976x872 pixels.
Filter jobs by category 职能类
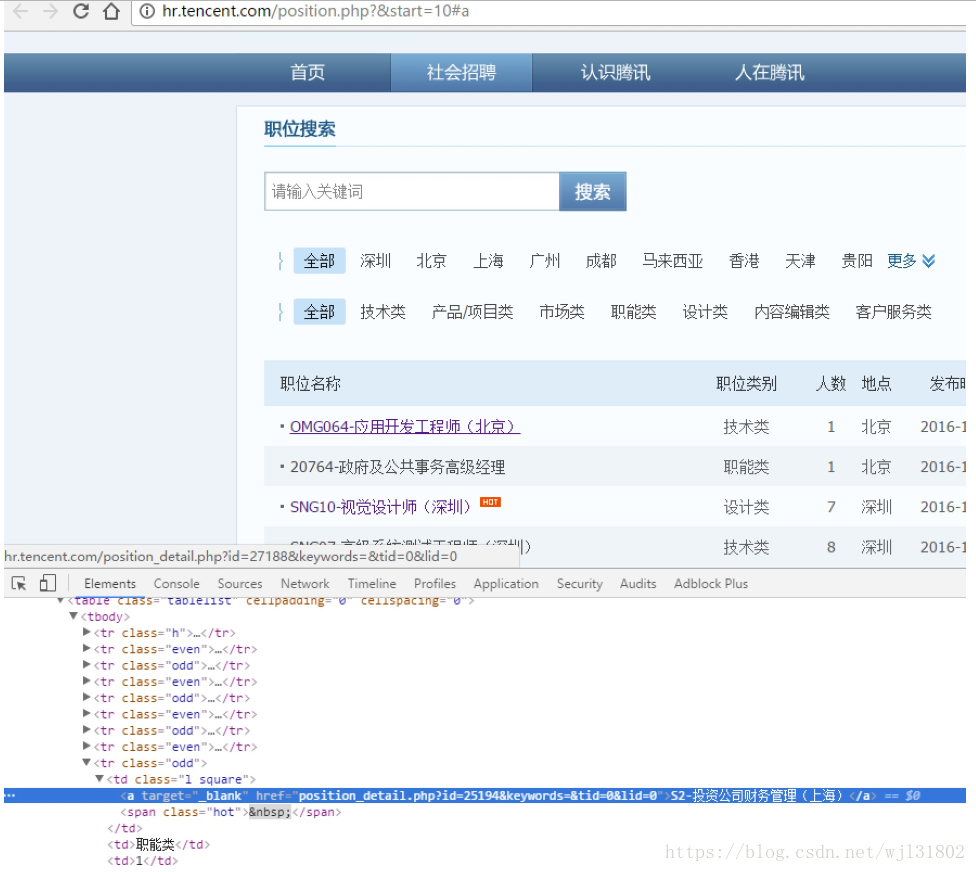click(x=634, y=312)
